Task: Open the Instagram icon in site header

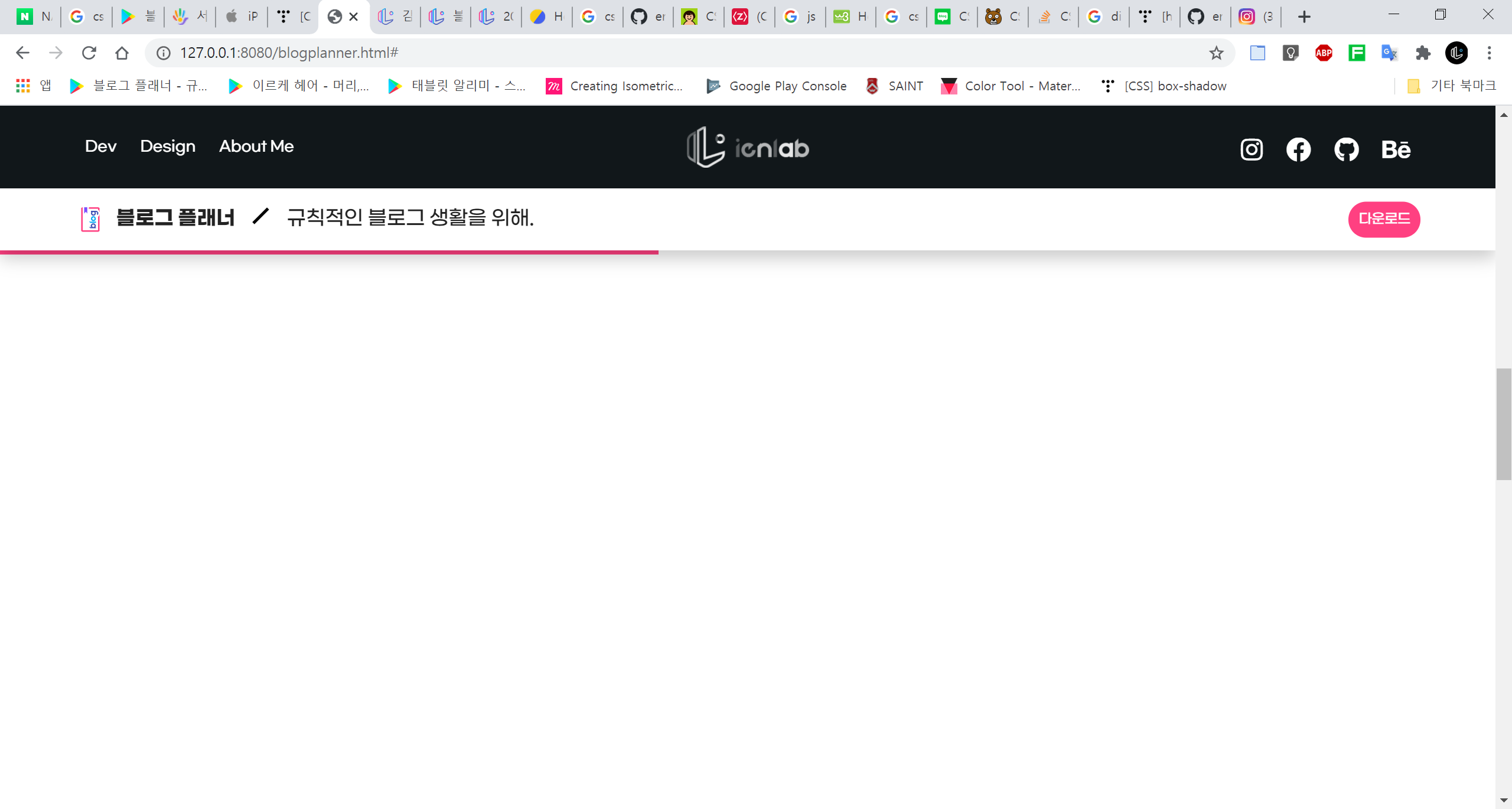Action: tap(1251, 149)
